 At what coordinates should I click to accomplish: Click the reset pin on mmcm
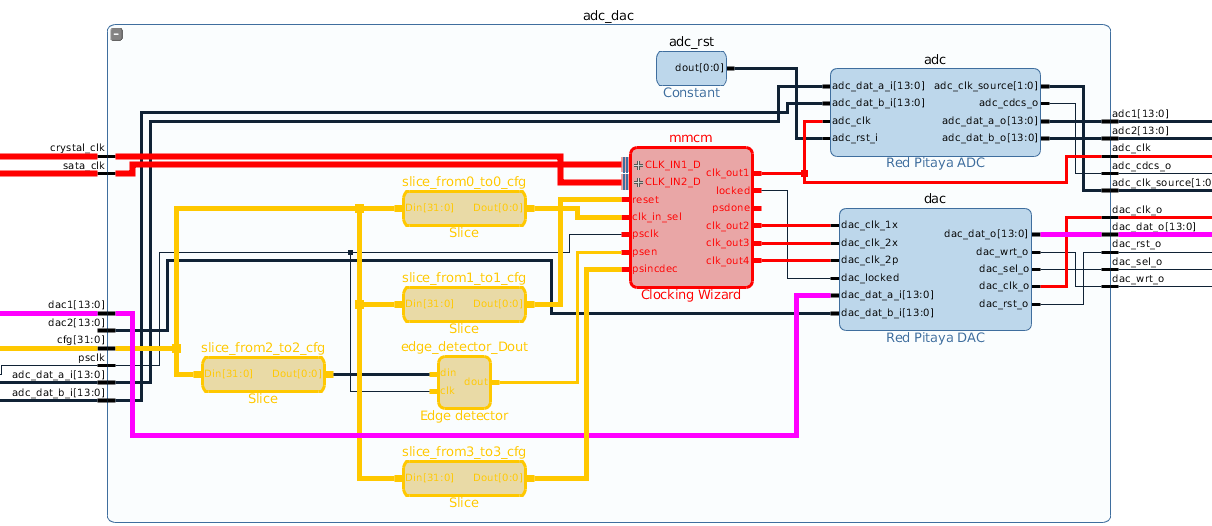tap(645, 199)
